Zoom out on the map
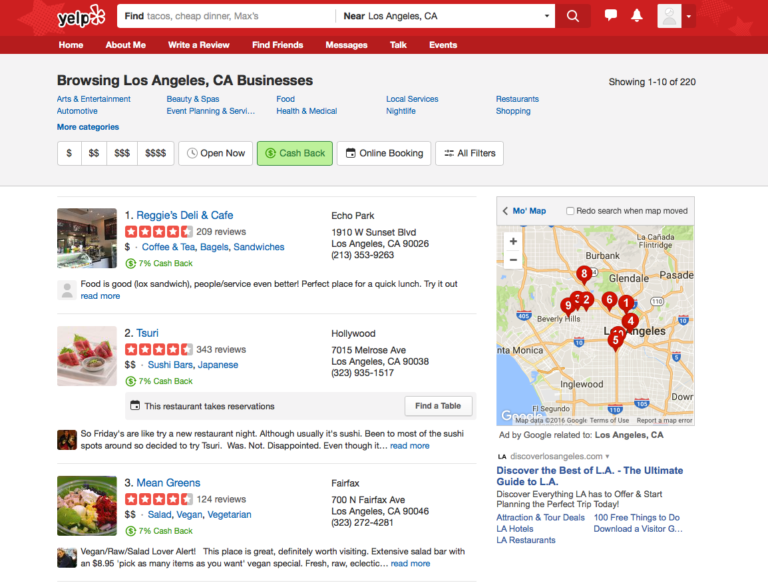This screenshot has width=768, height=587. 513,260
